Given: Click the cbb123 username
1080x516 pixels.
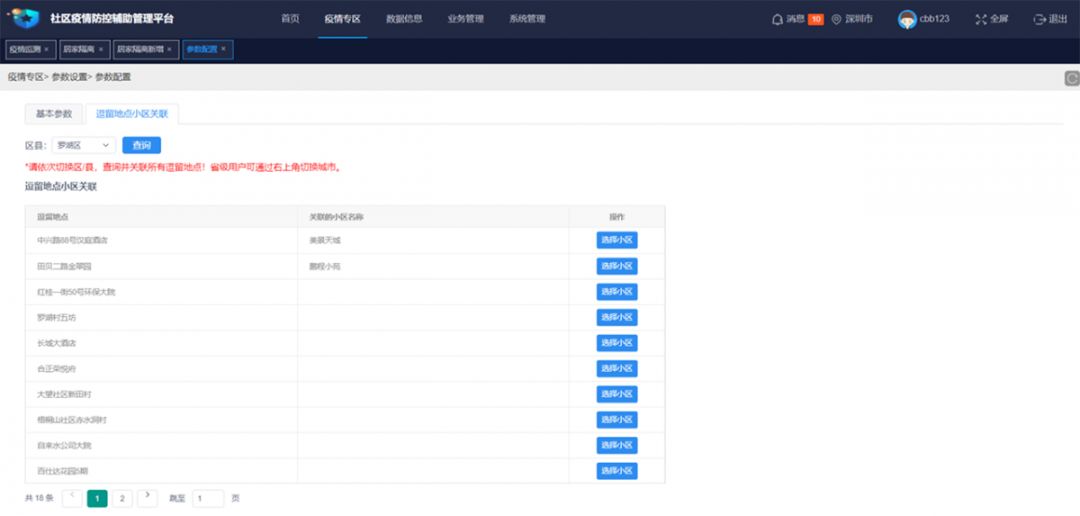Looking at the screenshot, I should click(934, 19).
